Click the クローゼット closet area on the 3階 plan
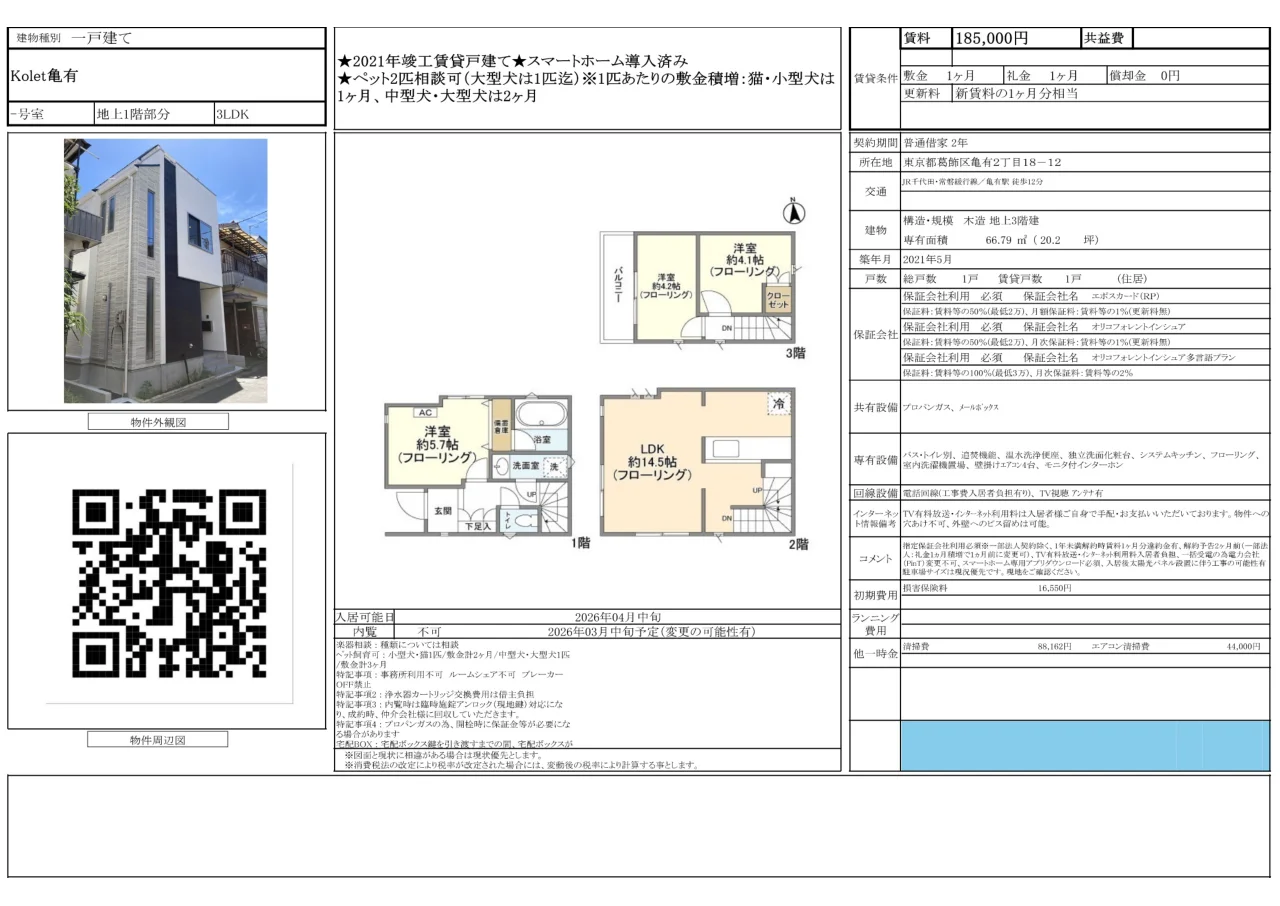Screen dimensions: 1280x906 778,298
